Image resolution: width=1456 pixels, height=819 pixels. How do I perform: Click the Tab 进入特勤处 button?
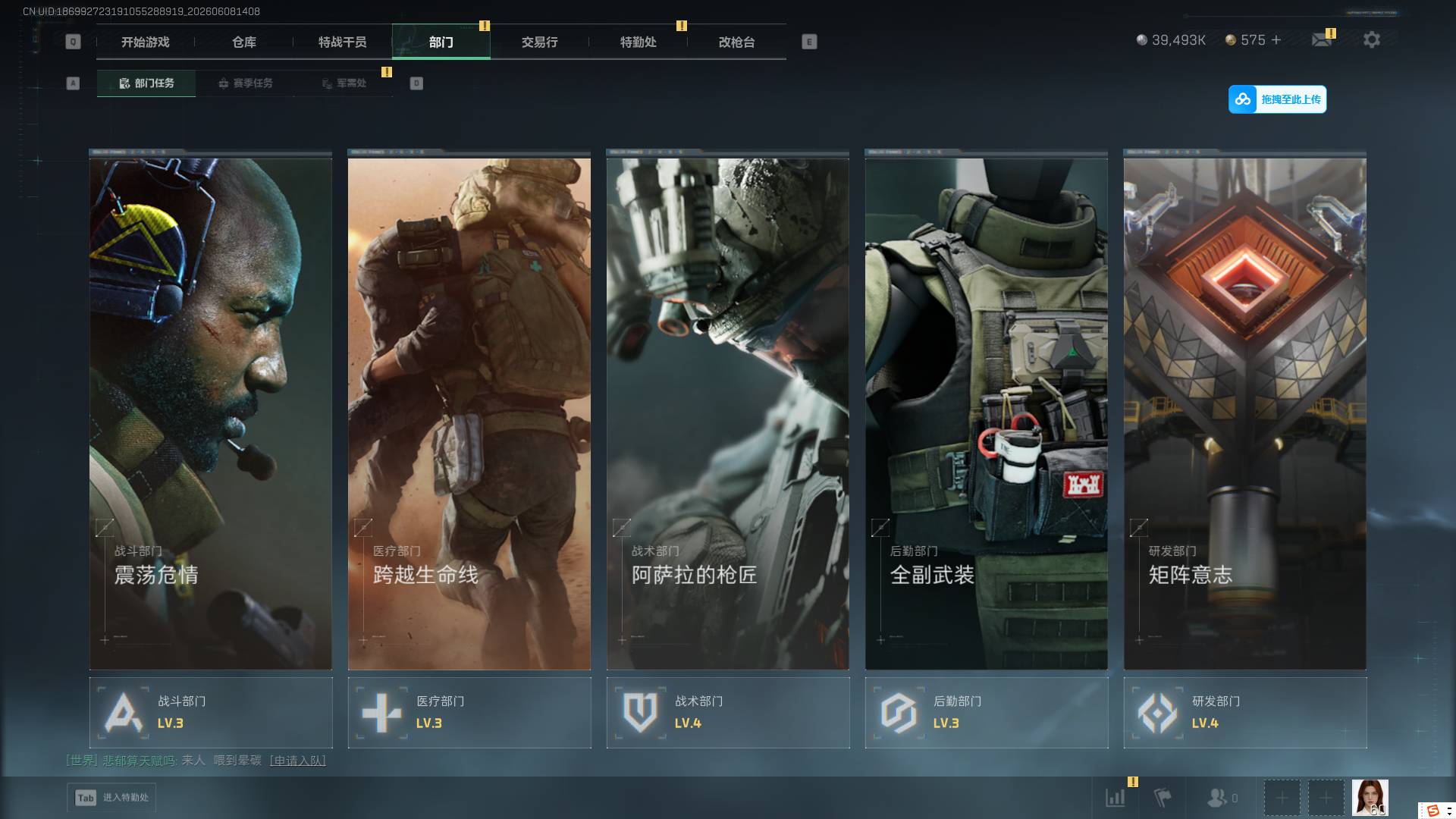coord(111,798)
